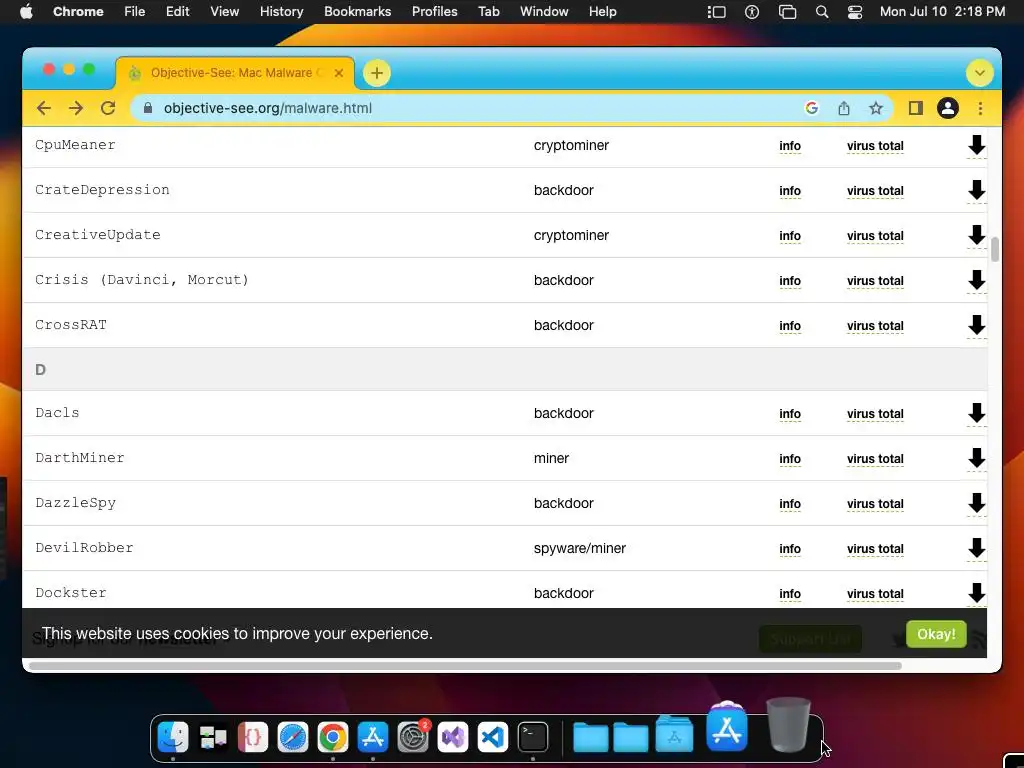Toggle the Chrome side panel icon
Viewport: 1024px width, 768px height.
[x=916, y=108]
